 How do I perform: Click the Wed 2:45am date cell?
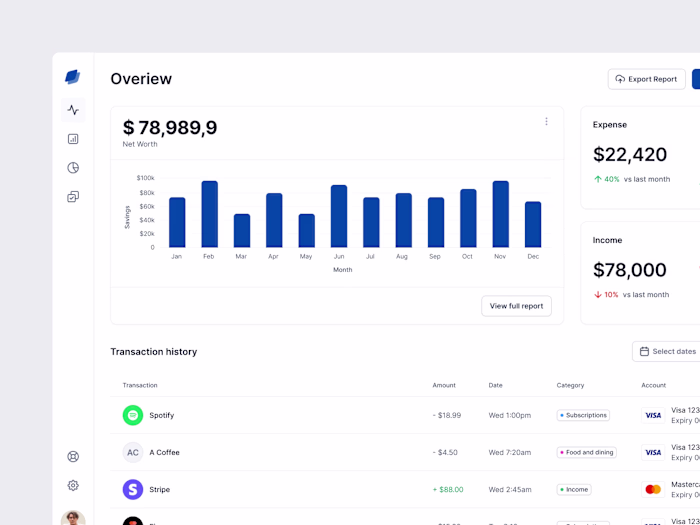tap(510, 489)
